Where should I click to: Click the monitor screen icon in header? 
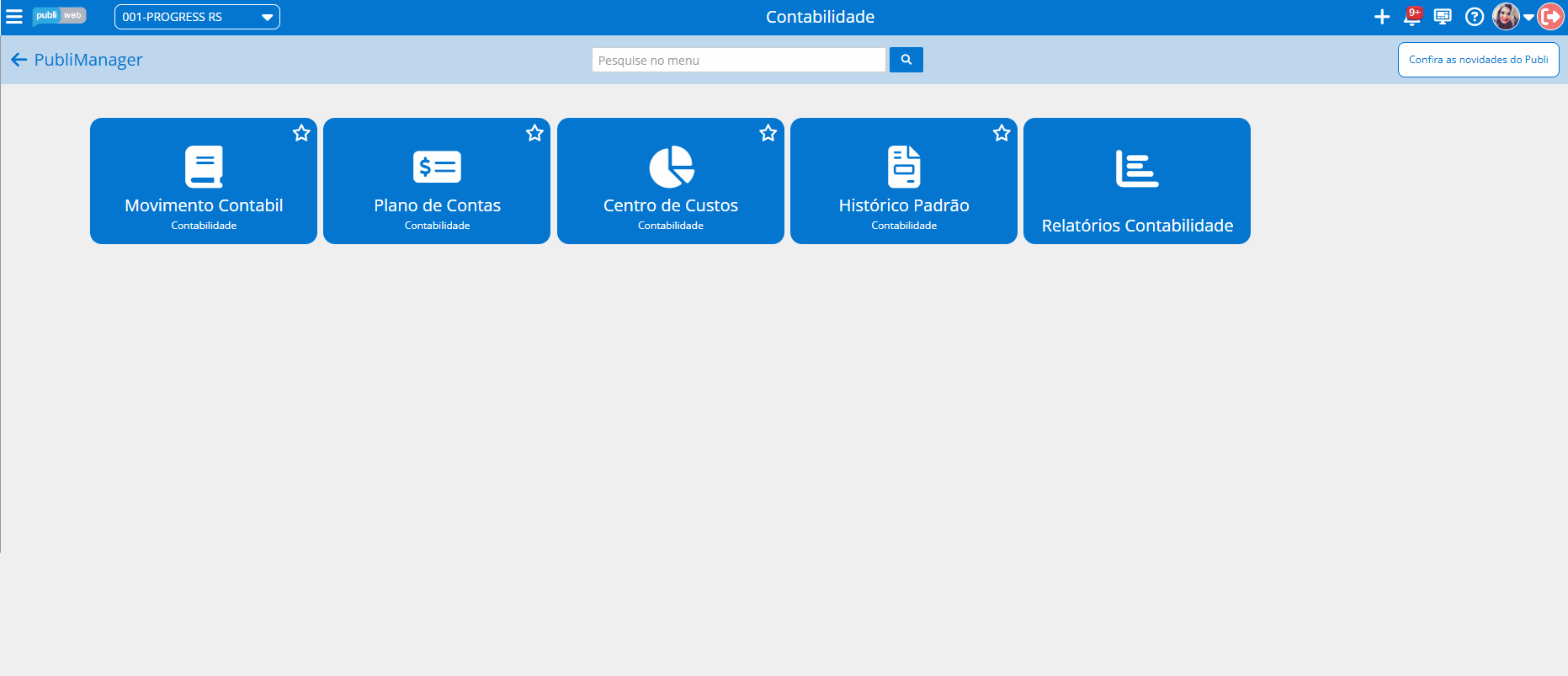[x=1443, y=17]
